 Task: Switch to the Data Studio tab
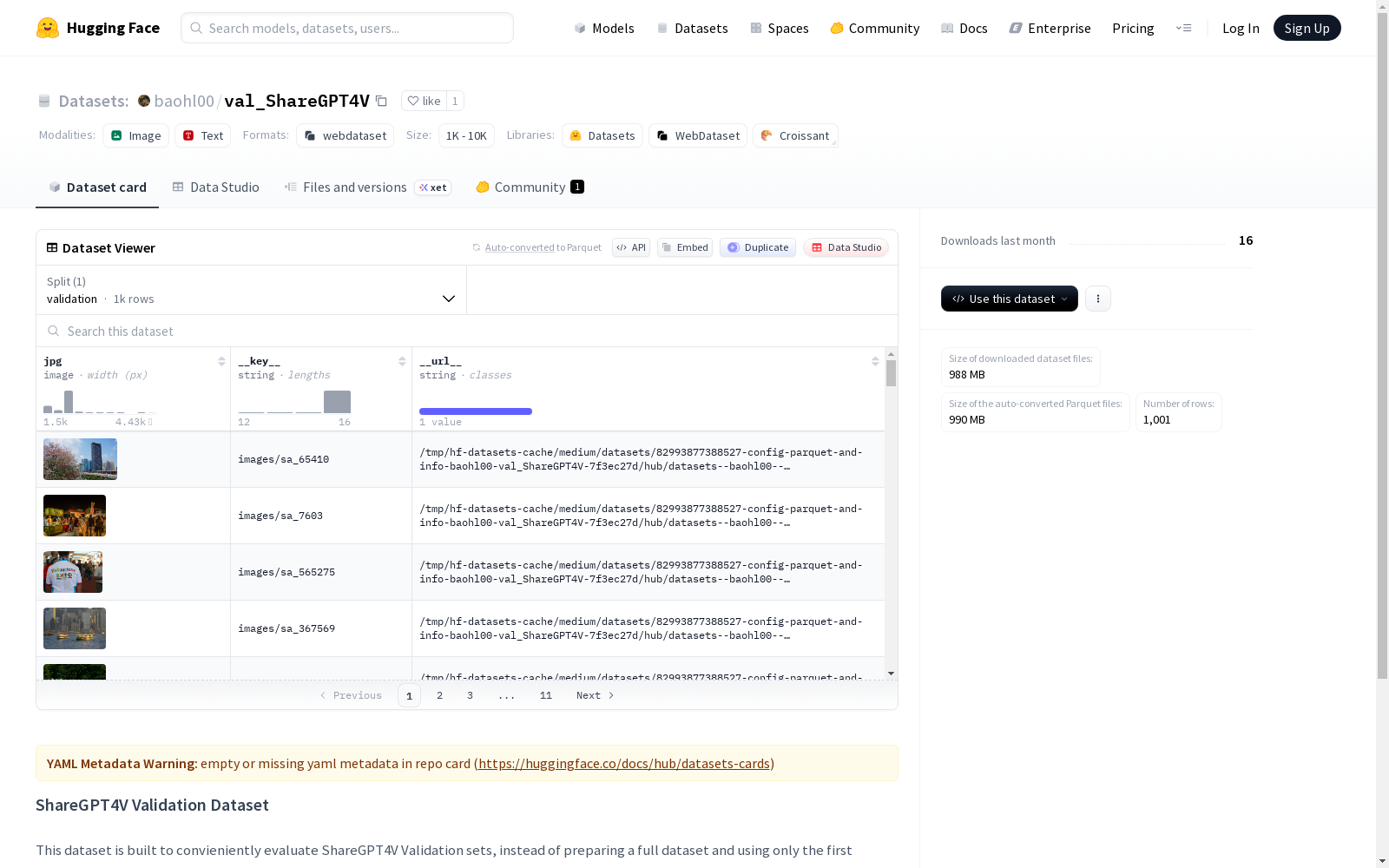tap(216, 187)
